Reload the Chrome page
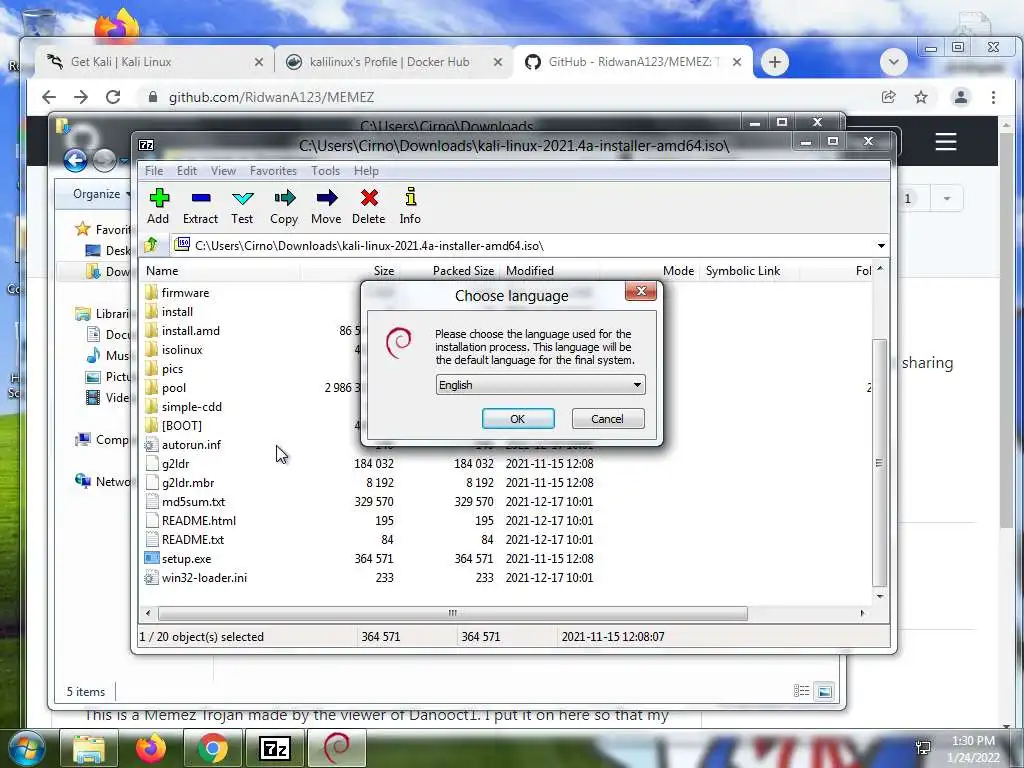The image size is (1024, 768). click(x=113, y=97)
